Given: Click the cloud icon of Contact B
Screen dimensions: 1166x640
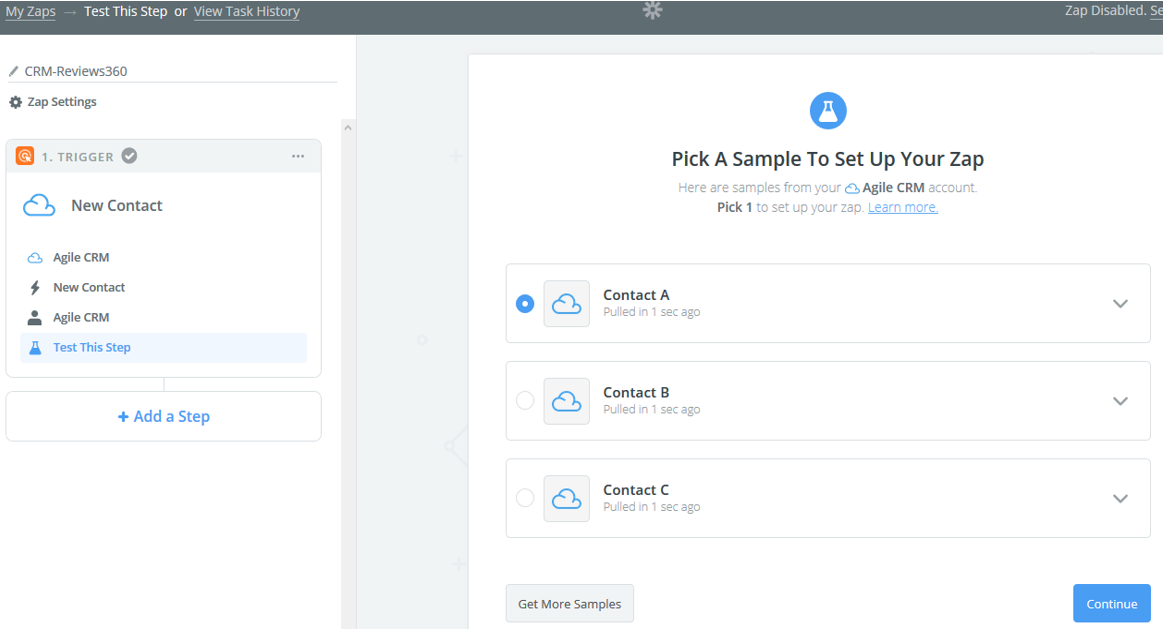Looking at the screenshot, I should [567, 401].
